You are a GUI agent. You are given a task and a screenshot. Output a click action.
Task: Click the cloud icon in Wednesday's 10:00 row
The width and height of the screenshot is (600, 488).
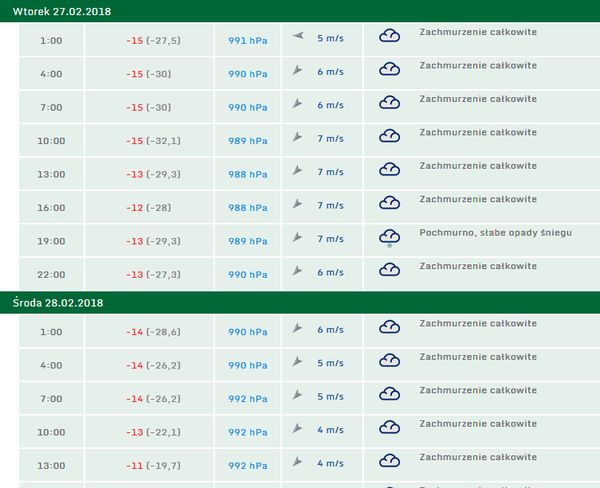tap(389, 429)
